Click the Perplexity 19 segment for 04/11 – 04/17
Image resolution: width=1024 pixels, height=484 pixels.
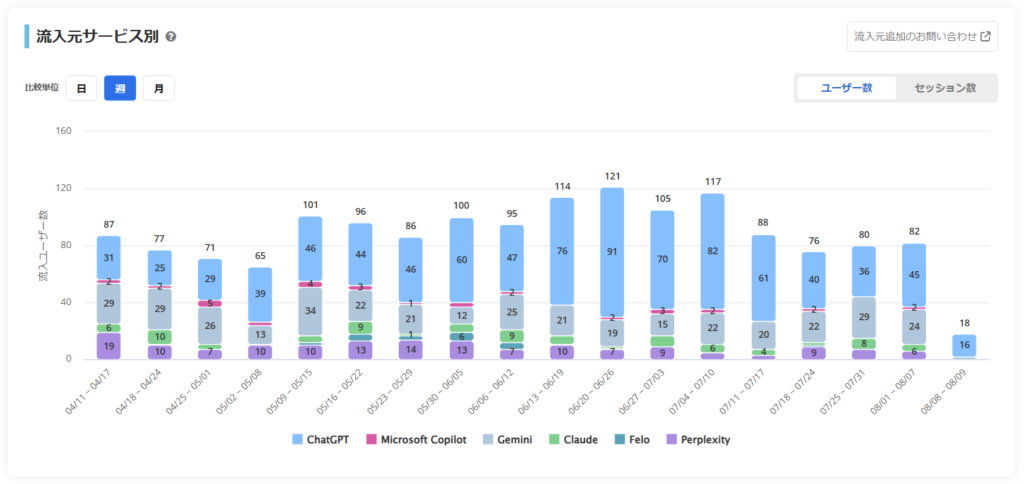coord(109,346)
